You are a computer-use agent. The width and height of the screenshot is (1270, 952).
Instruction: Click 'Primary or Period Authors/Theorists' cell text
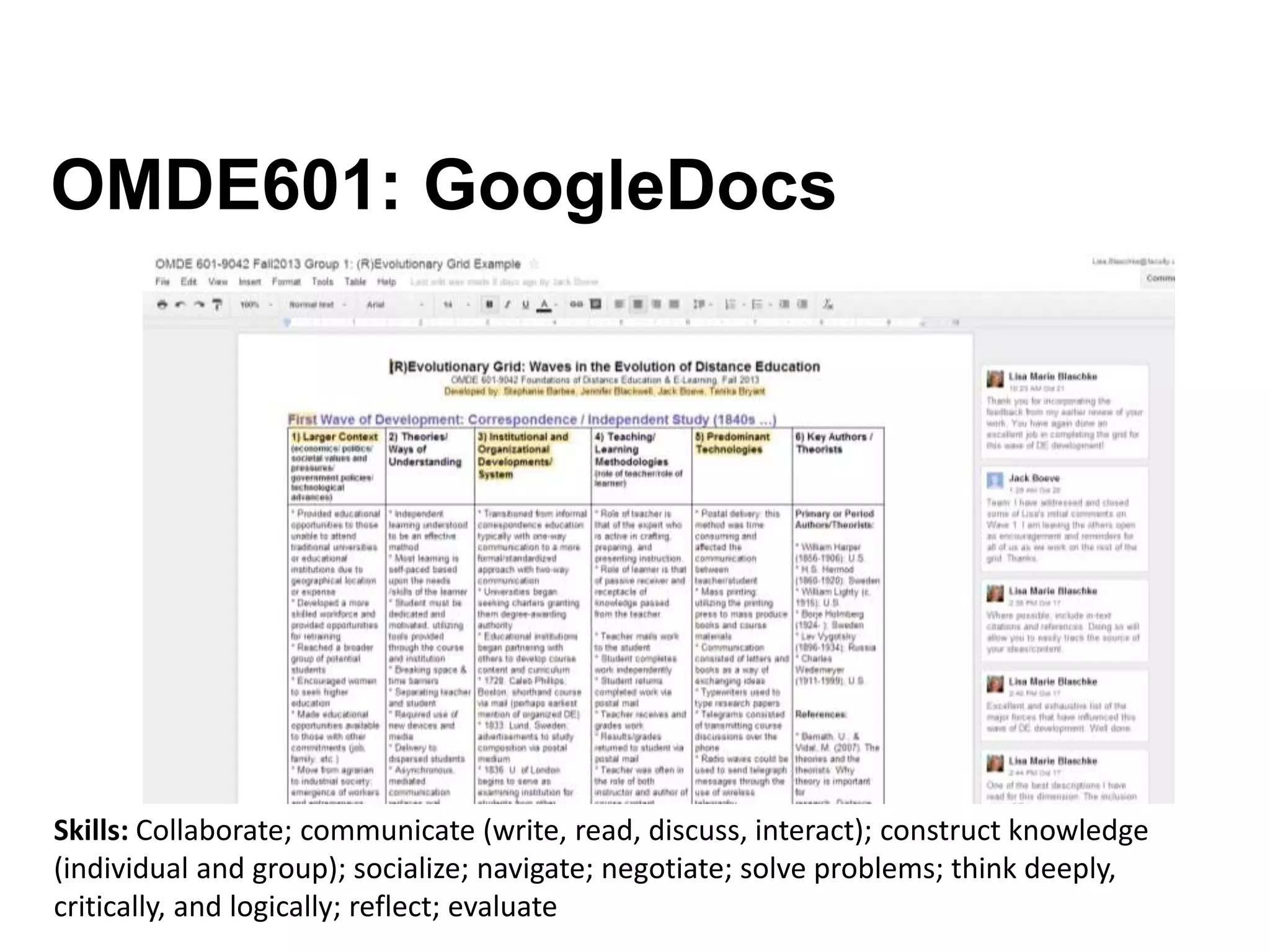[x=835, y=519]
